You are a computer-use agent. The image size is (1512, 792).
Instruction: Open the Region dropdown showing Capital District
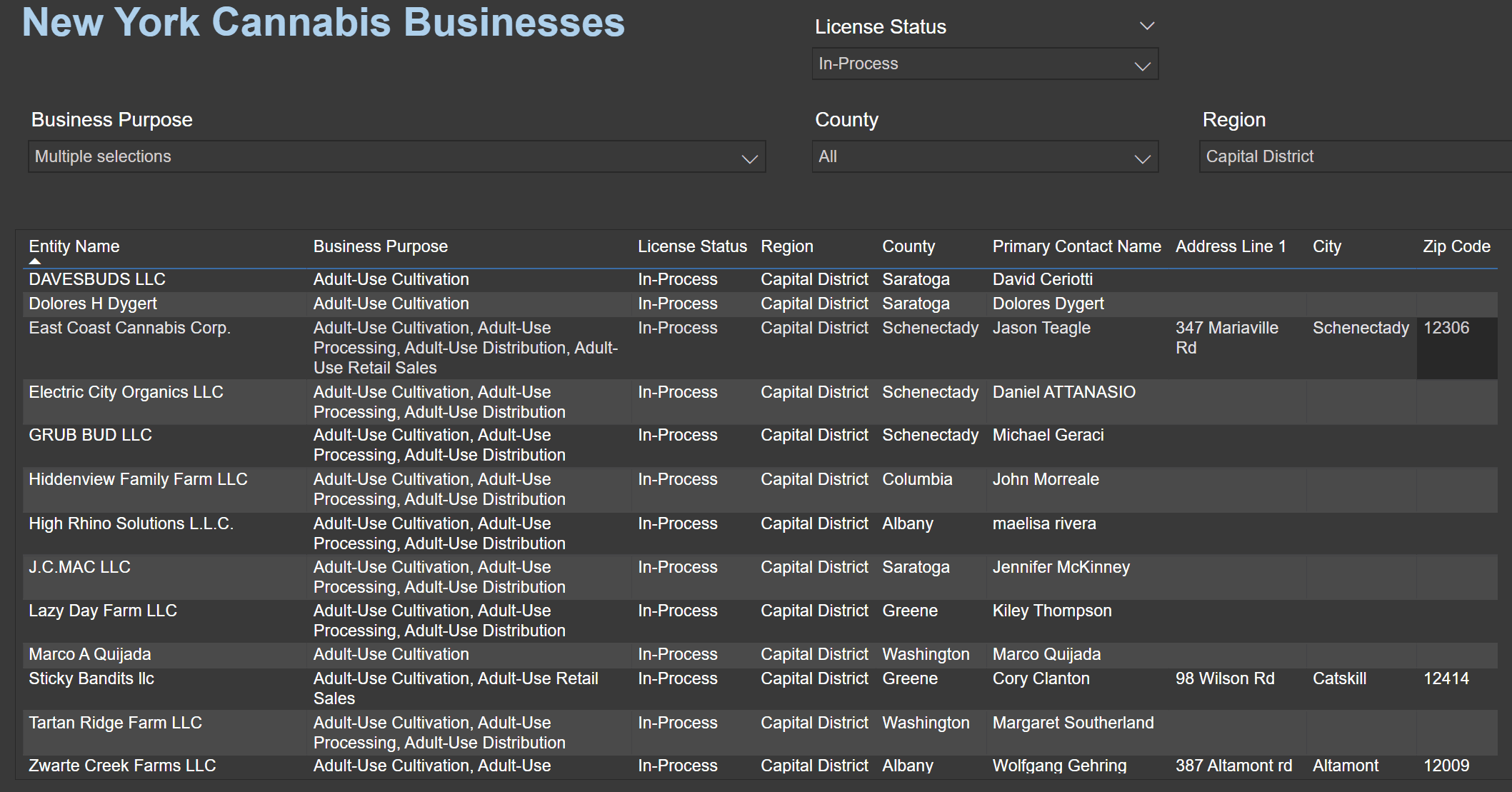(1355, 156)
